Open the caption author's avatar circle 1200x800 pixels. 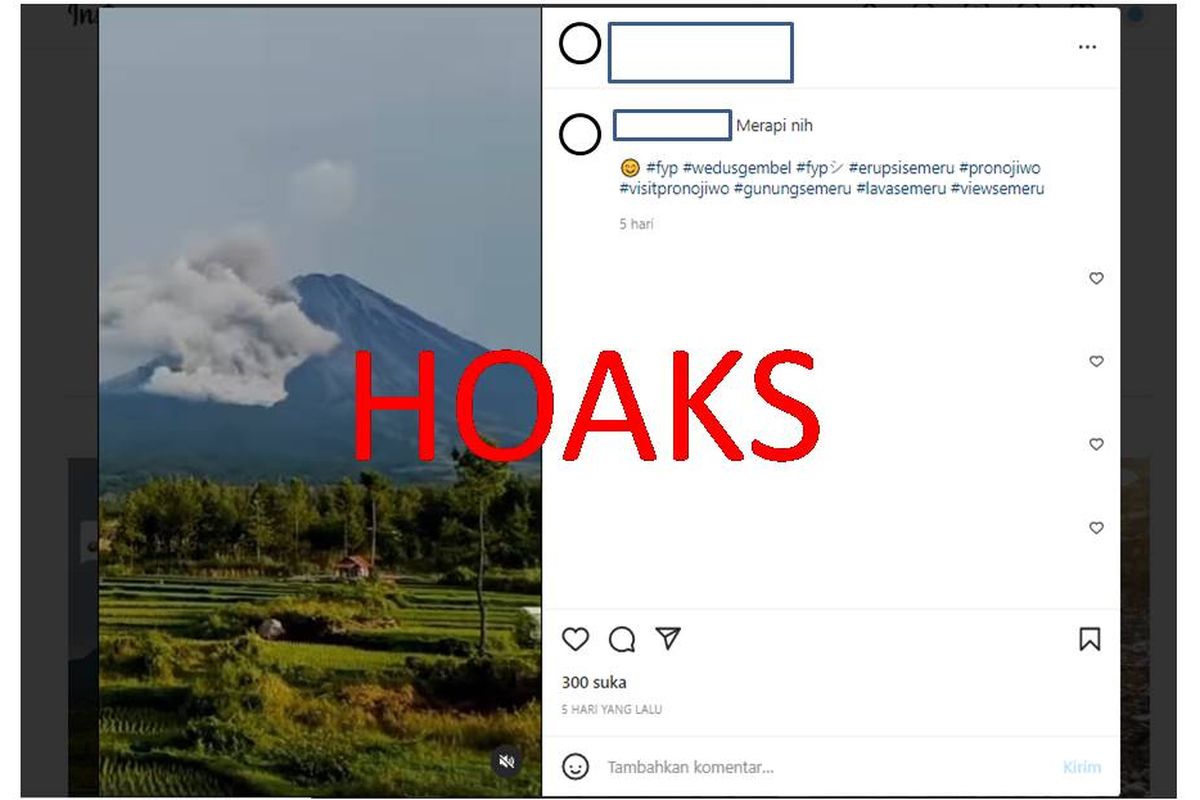(x=580, y=133)
